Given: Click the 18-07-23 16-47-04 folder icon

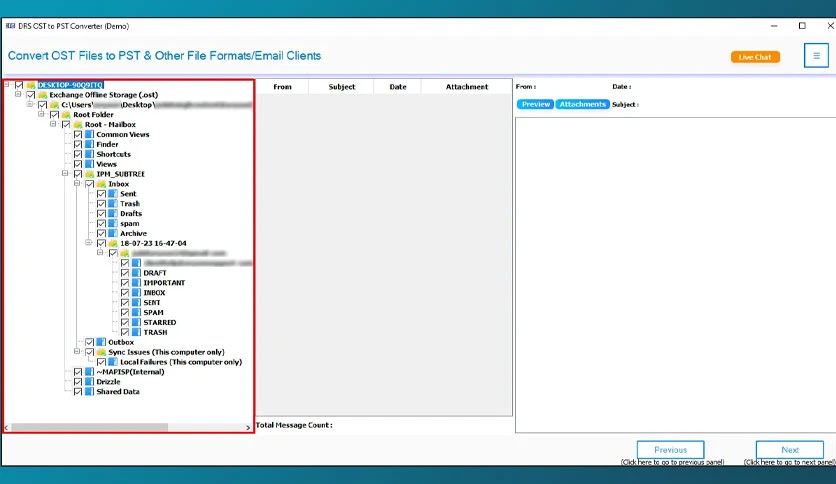Looking at the screenshot, I should 114,243.
